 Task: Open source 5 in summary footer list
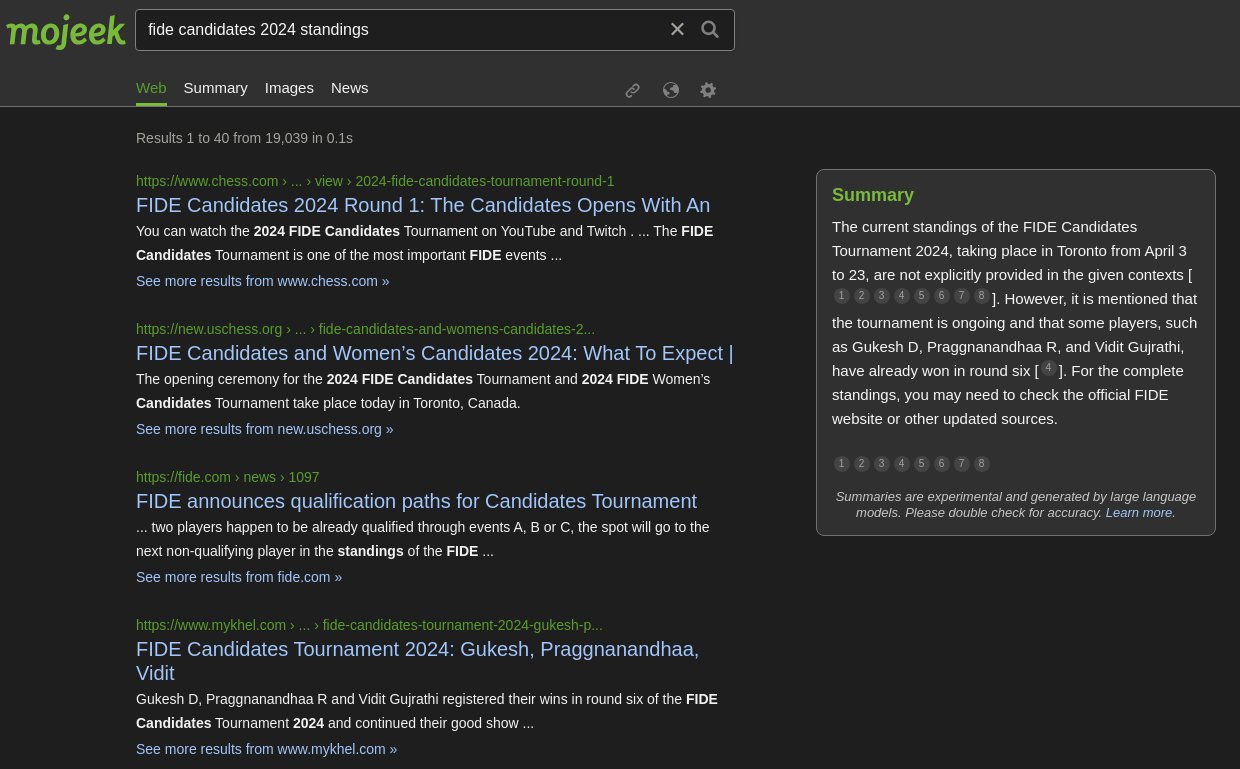pyautogui.click(x=922, y=464)
